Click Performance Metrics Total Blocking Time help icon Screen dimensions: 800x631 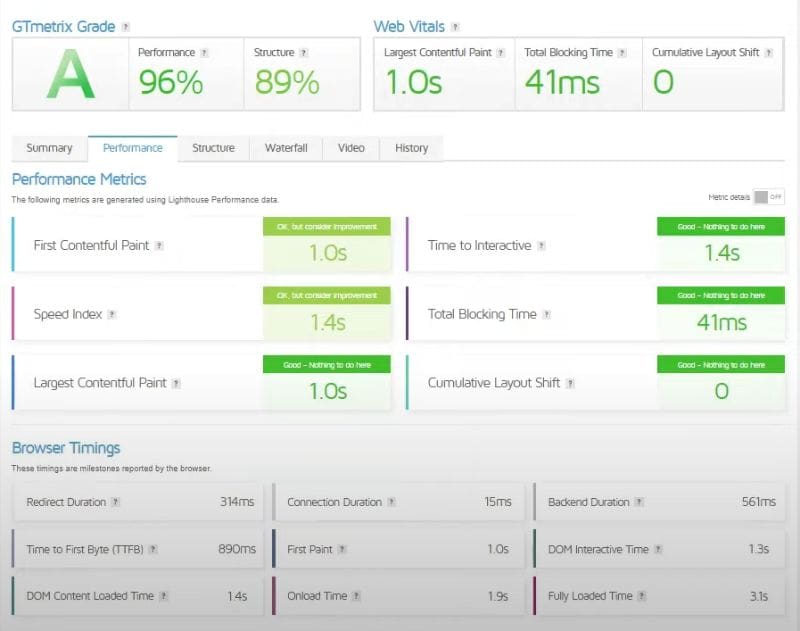546,314
